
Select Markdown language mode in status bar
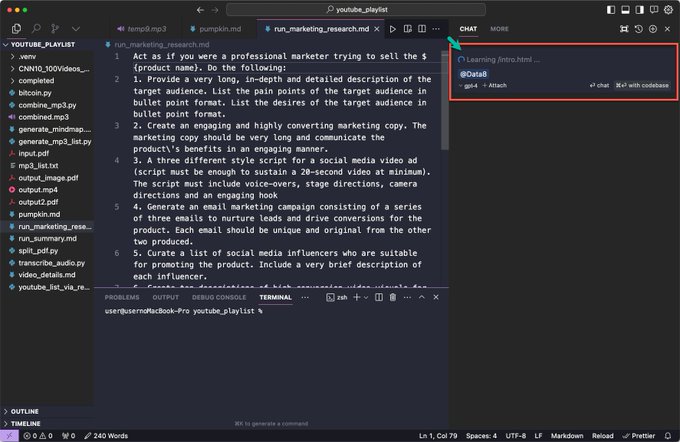coord(566,436)
